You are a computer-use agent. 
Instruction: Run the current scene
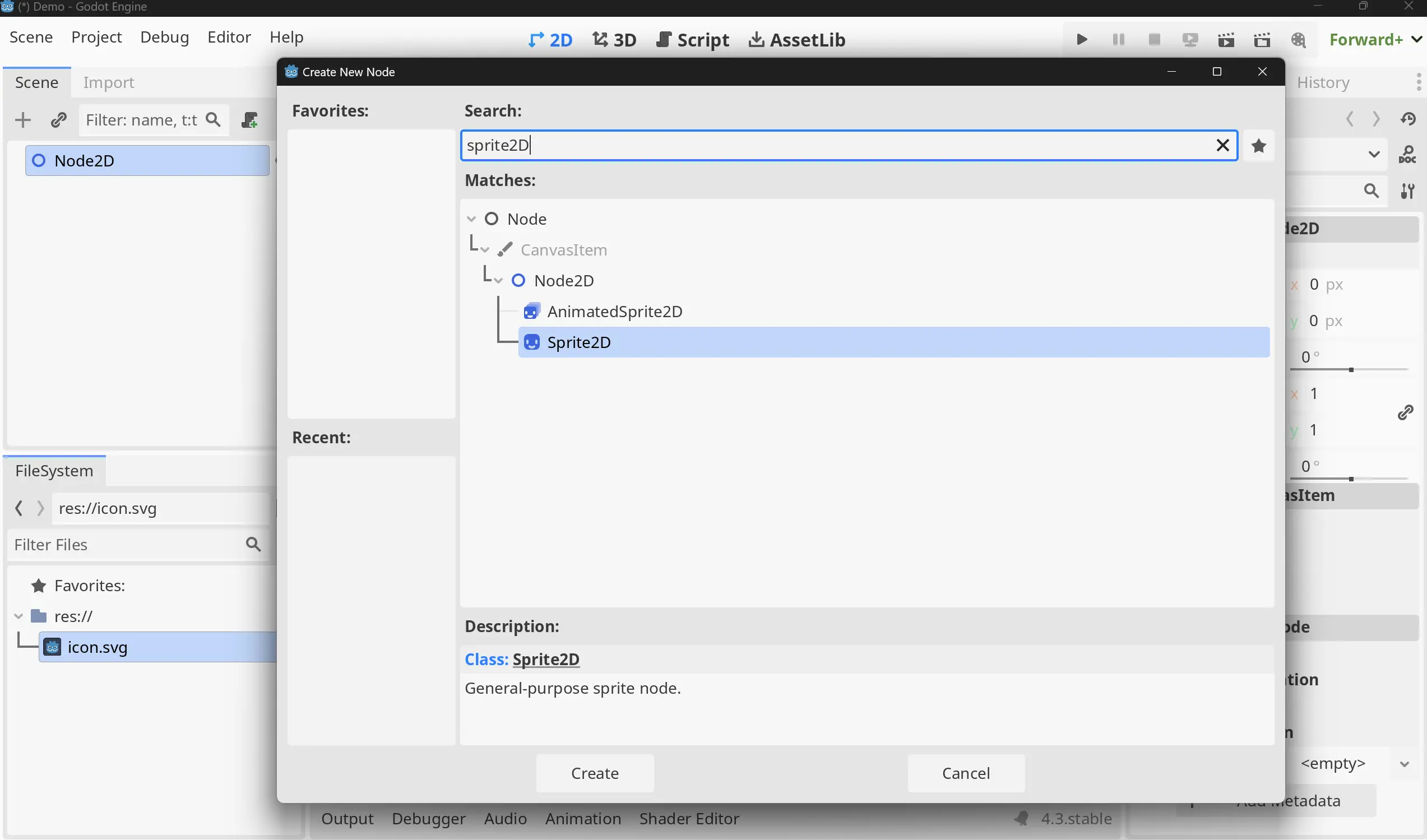tap(1226, 40)
